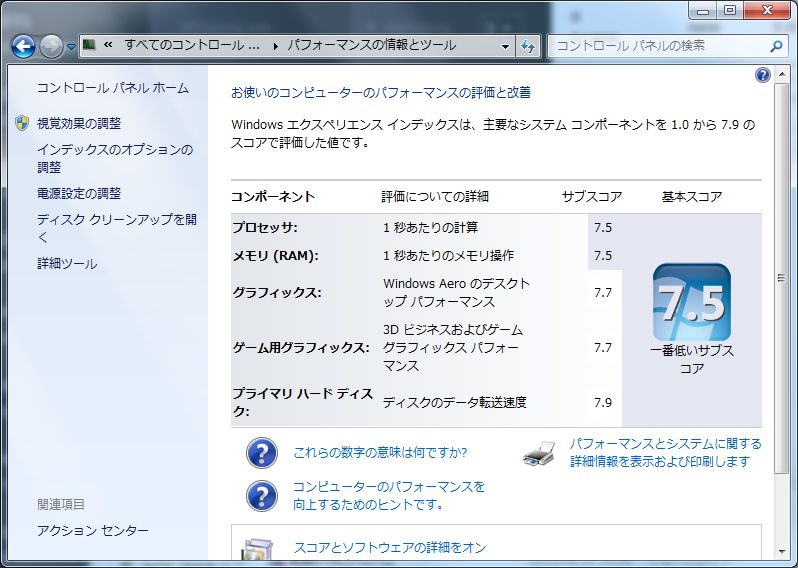Open the recent pages dropdown arrow
Viewport: 798px width, 568px height.
(71, 47)
